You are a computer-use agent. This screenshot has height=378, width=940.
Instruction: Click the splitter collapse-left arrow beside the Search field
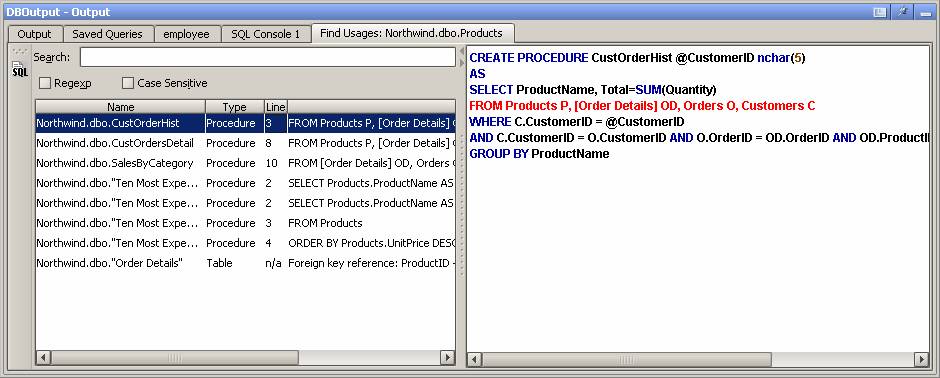pos(461,53)
